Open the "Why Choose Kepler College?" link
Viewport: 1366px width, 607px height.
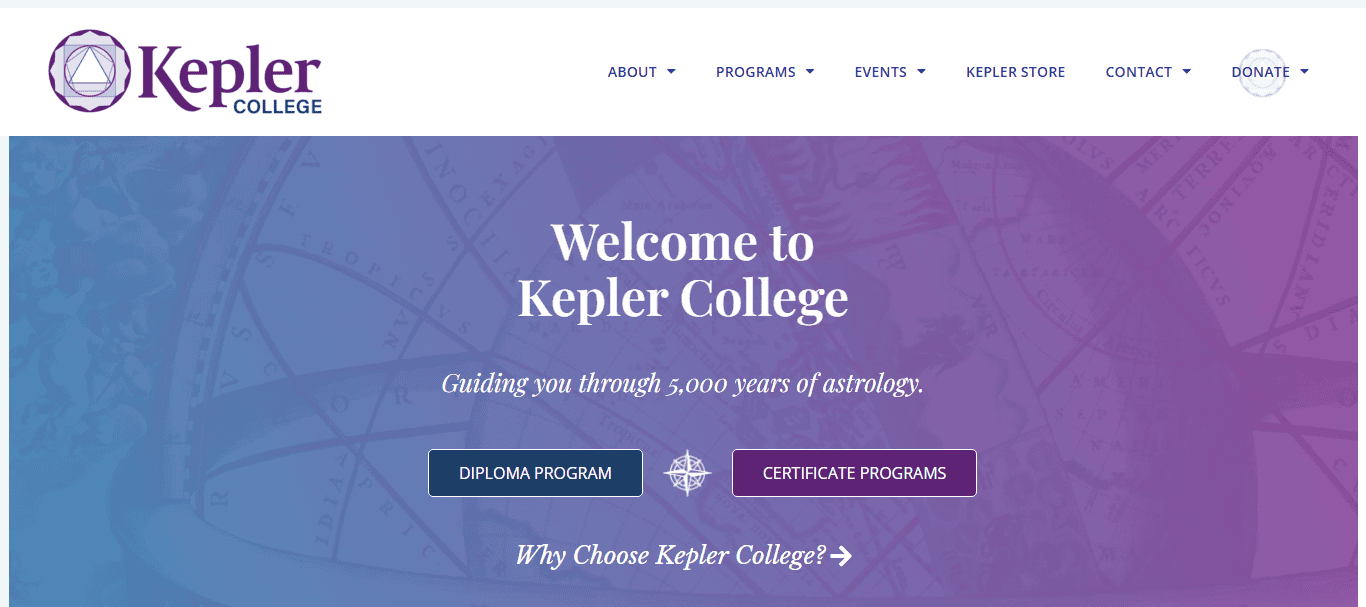point(671,555)
